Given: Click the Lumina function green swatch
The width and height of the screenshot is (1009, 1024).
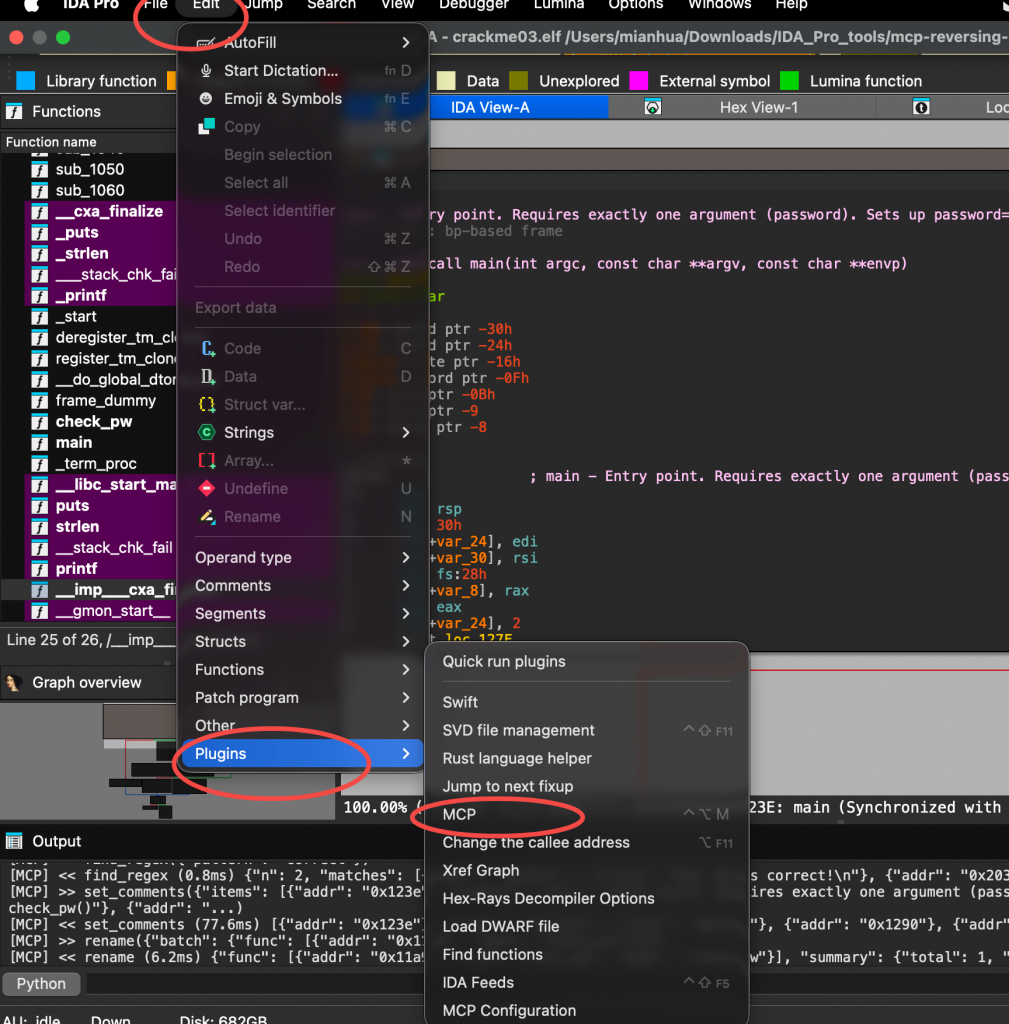Looking at the screenshot, I should pos(790,81).
